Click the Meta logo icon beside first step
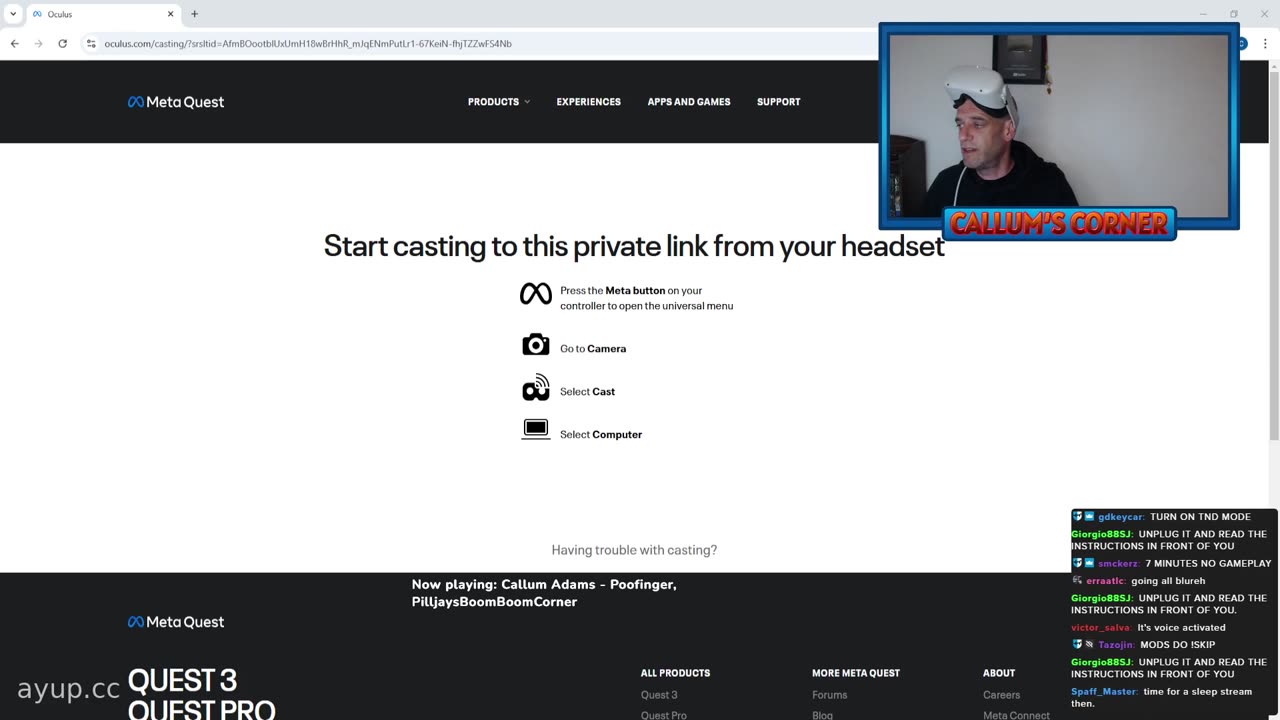 pos(536,294)
